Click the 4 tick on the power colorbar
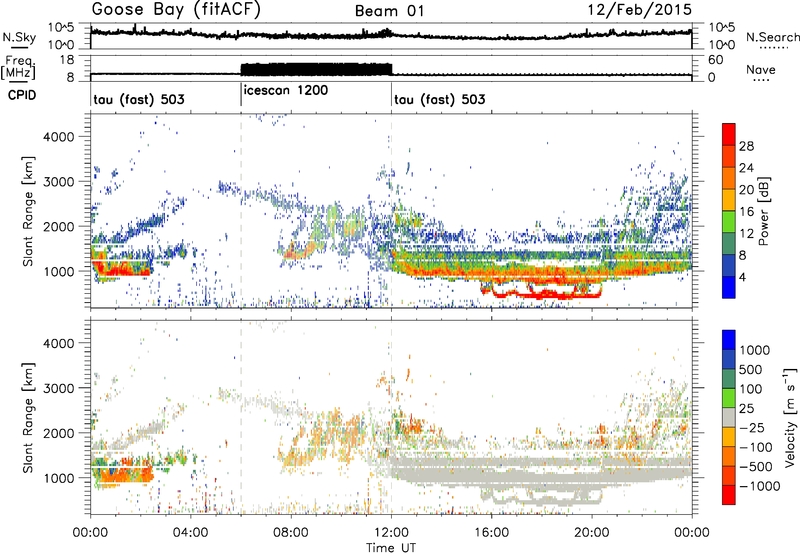This screenshot has width=800, height=554. point(742,277)
